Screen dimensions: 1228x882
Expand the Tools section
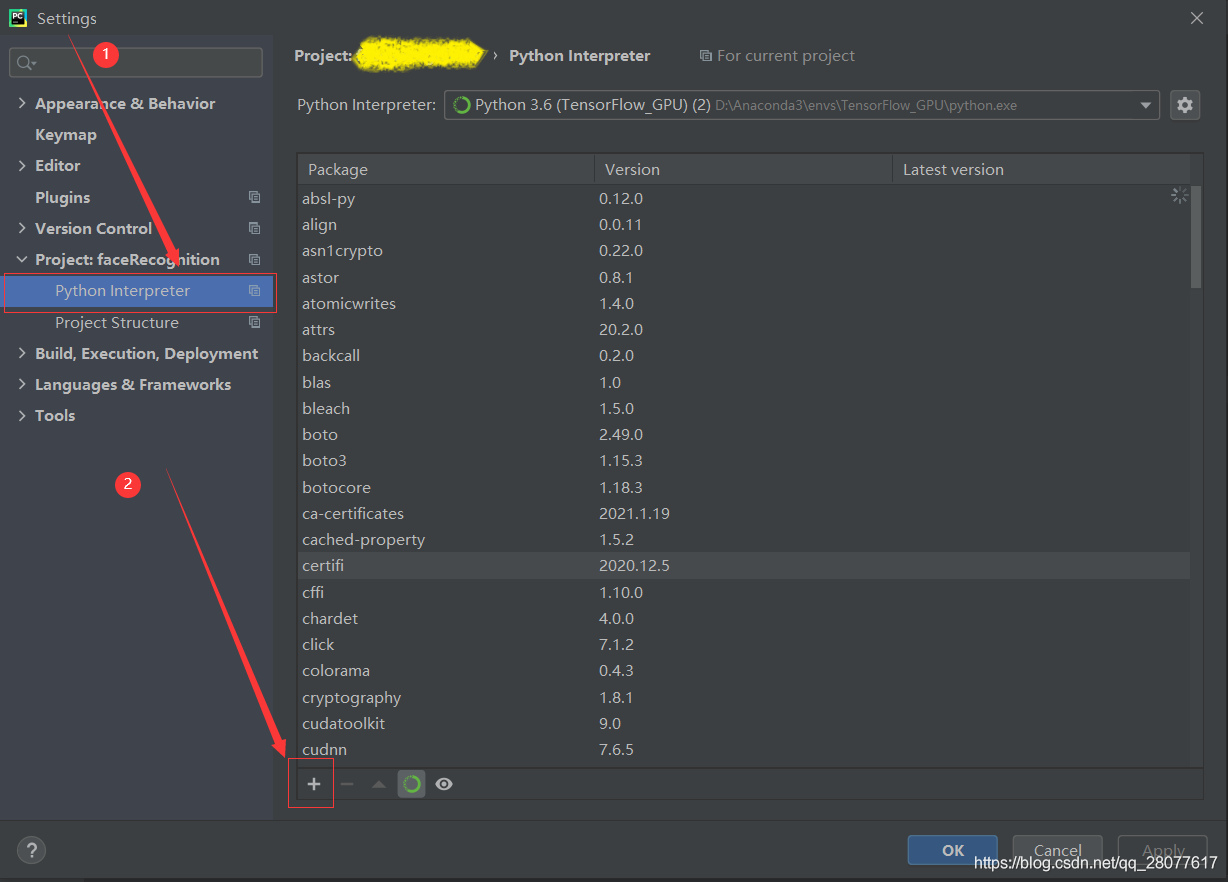tap(22, 415)
